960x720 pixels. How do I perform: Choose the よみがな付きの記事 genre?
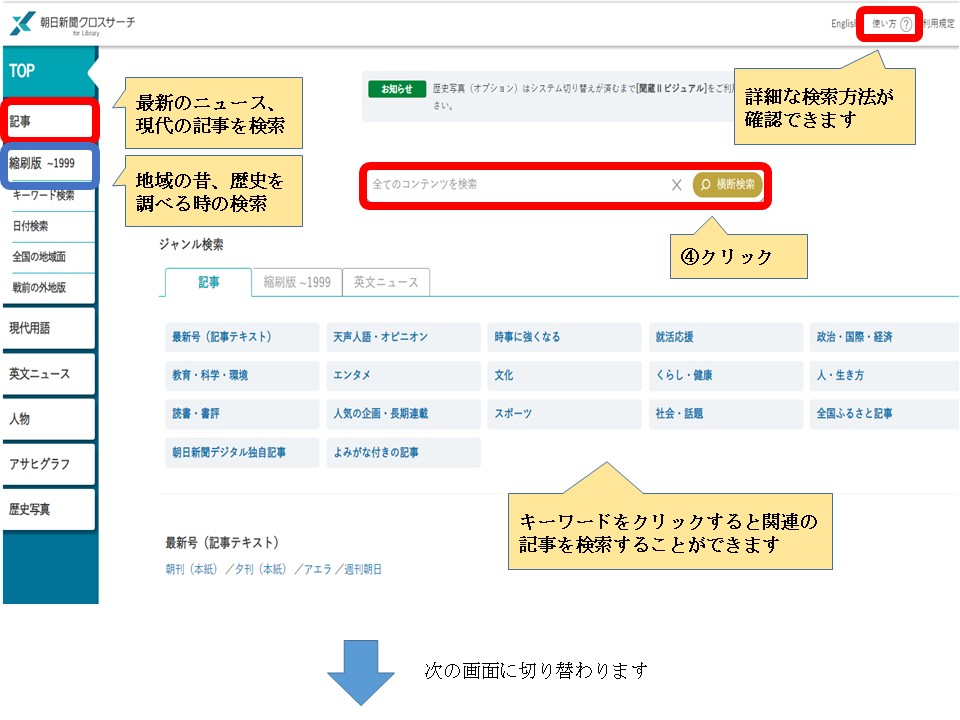click(403, 452)
